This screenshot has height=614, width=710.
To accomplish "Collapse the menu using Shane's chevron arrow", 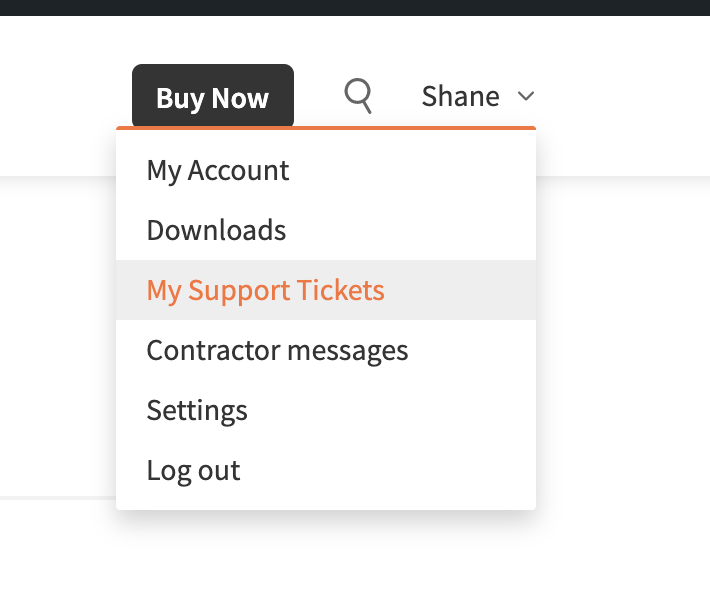I will [x=526, y=96].
